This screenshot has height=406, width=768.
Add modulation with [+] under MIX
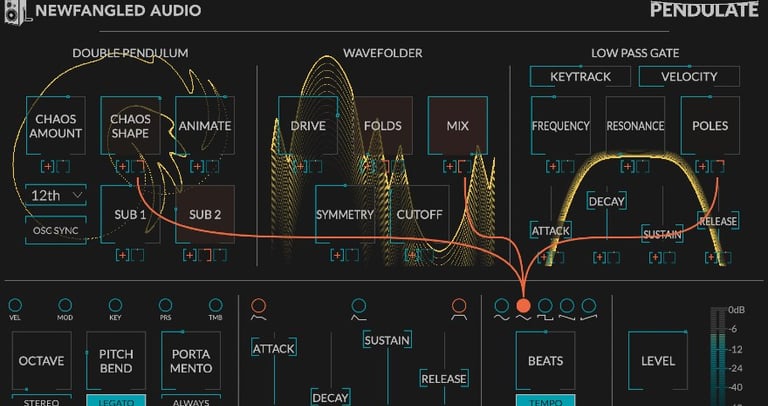point(450,167)
